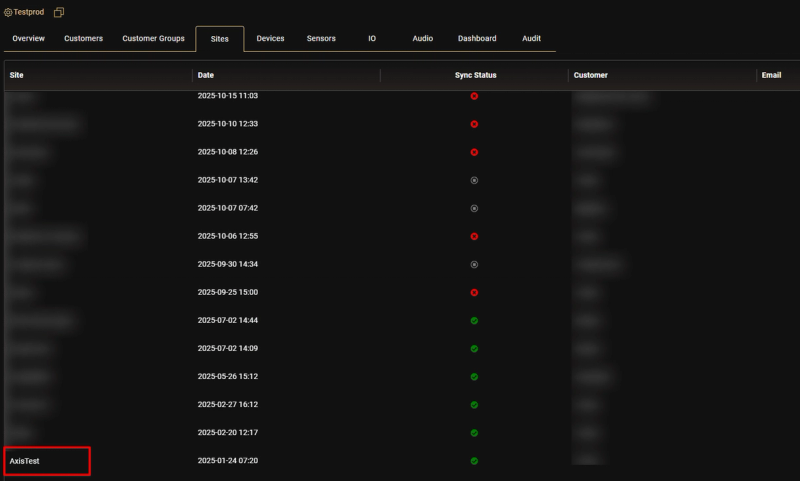This screenshot has width=800, height=481.
Task: Click gray sync icon for 2025-10-07 13:42
Action: point(474,180)
